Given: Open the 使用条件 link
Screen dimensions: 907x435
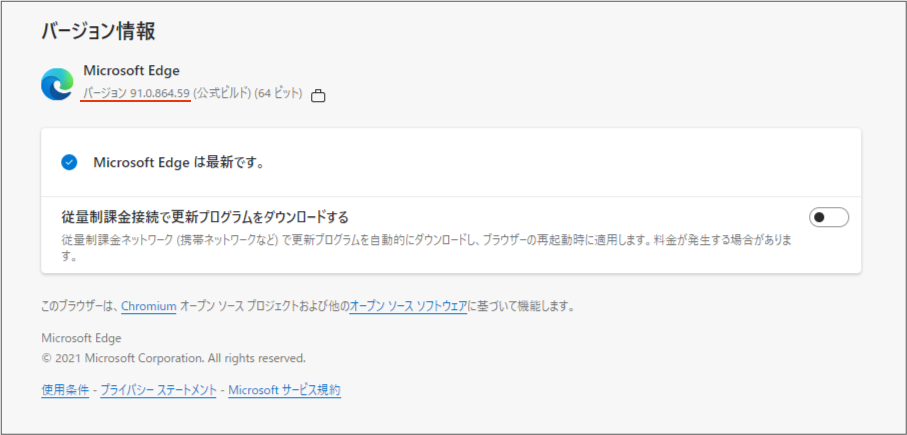Looking at the screenshot, I should tap(65, 390).
